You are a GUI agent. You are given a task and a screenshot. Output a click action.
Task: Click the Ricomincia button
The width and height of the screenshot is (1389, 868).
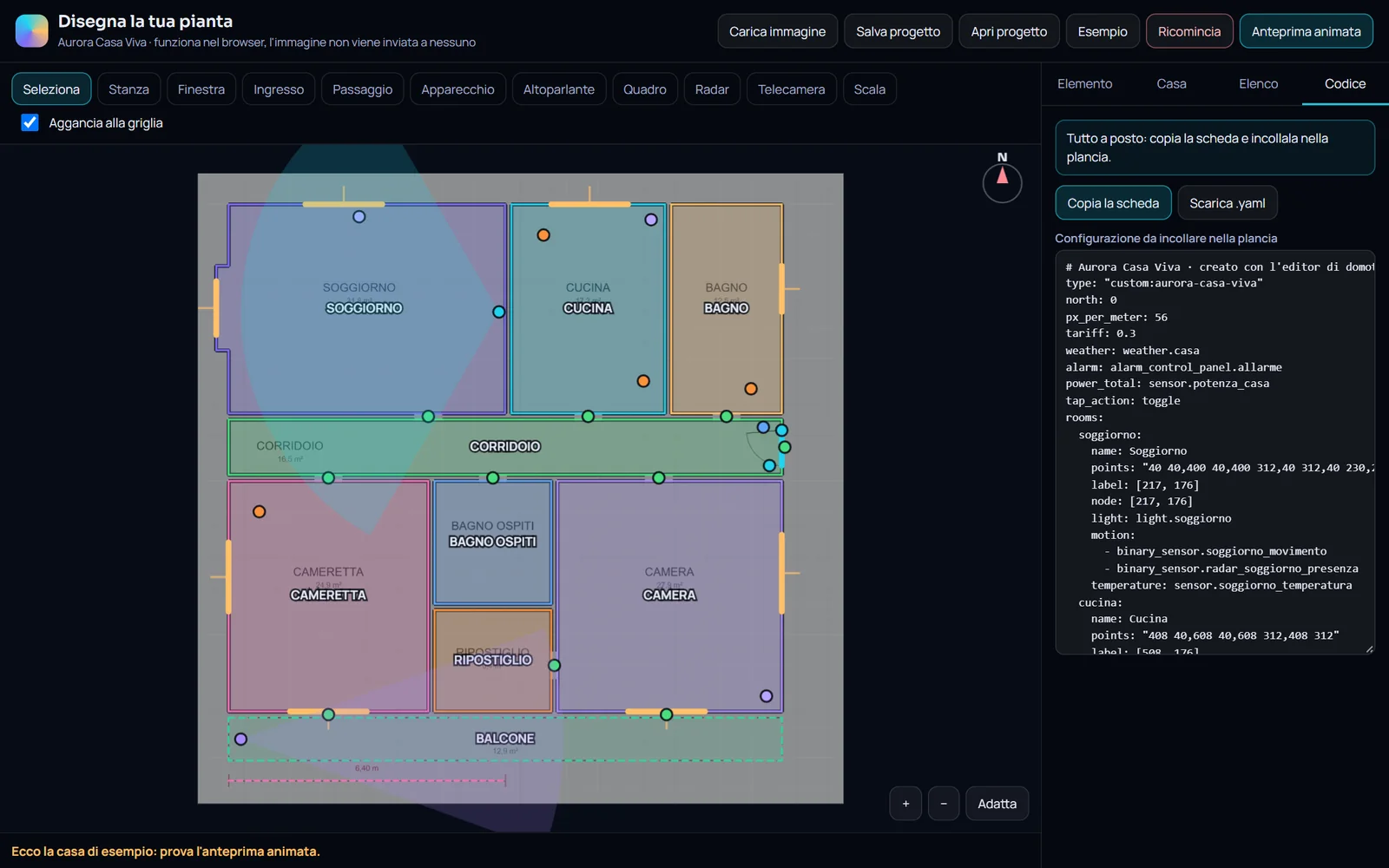pos(1189,31)
